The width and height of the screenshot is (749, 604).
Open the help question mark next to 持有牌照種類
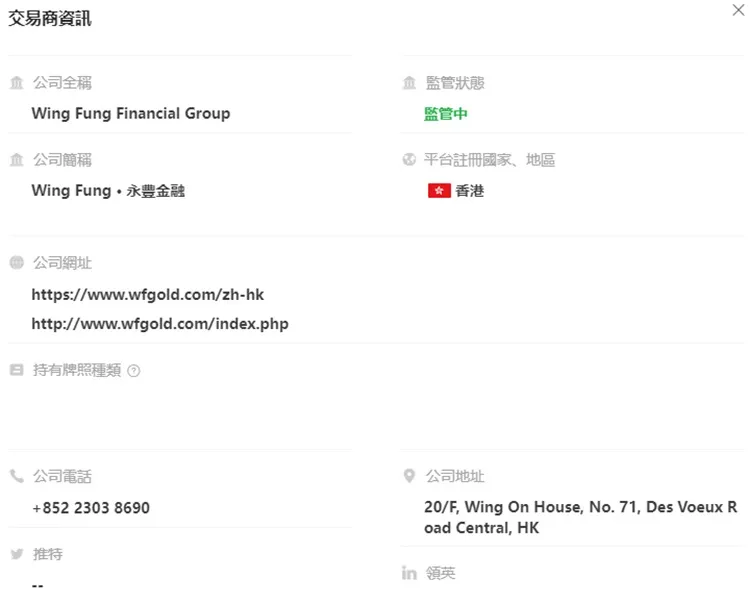tap(134, 370)
